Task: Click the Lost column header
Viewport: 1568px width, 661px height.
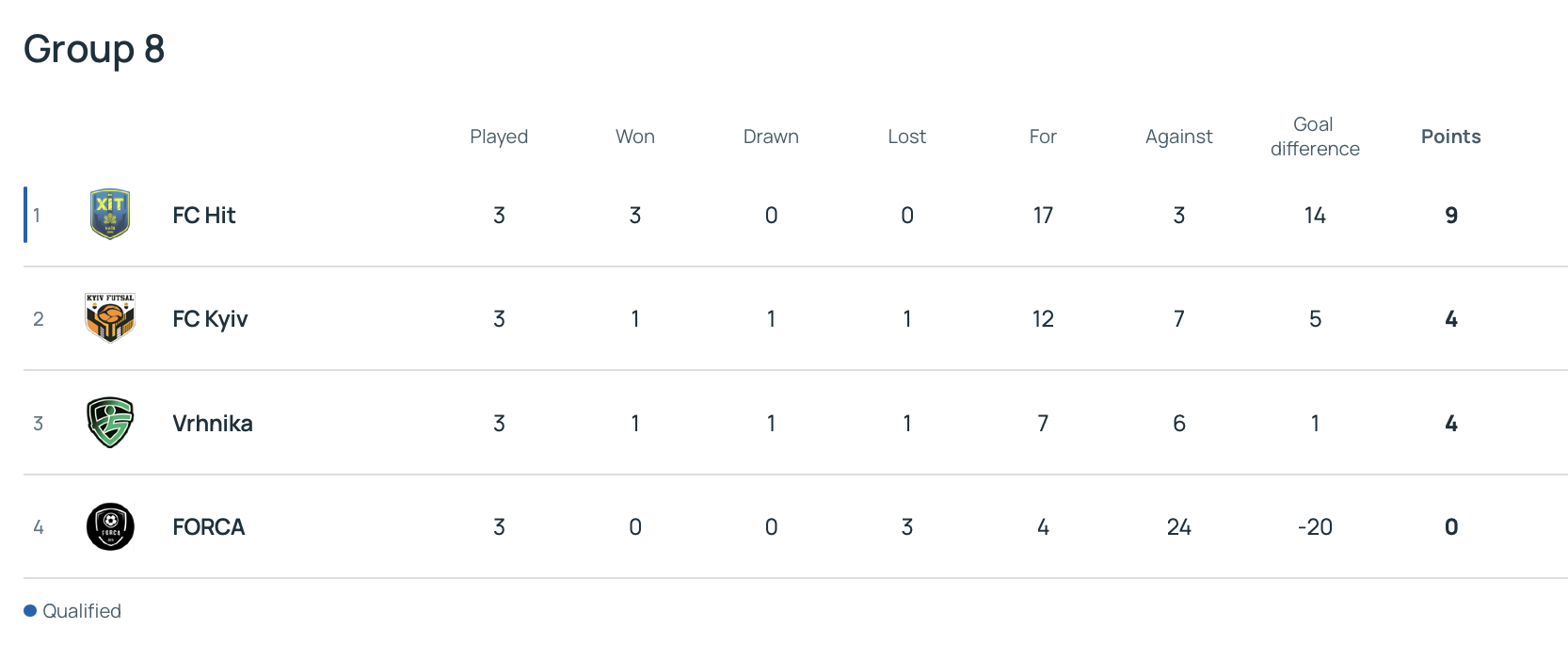Action: 907,137
